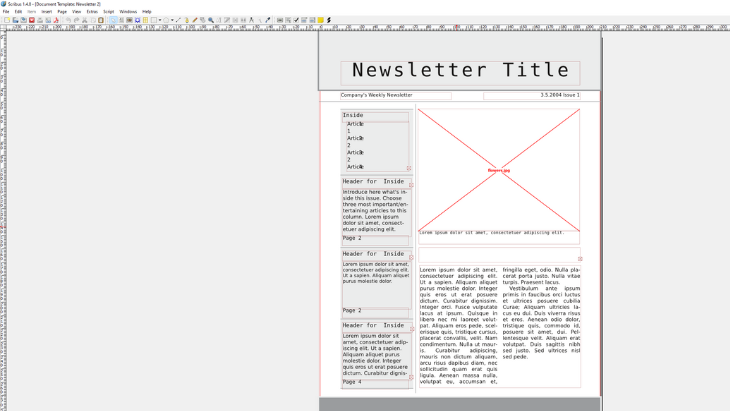Select the image caption "Lorem ipsum dolor sit amet" frame
Image resolution: width=730 pixels, height=411 pixels.
pos(499,237)
